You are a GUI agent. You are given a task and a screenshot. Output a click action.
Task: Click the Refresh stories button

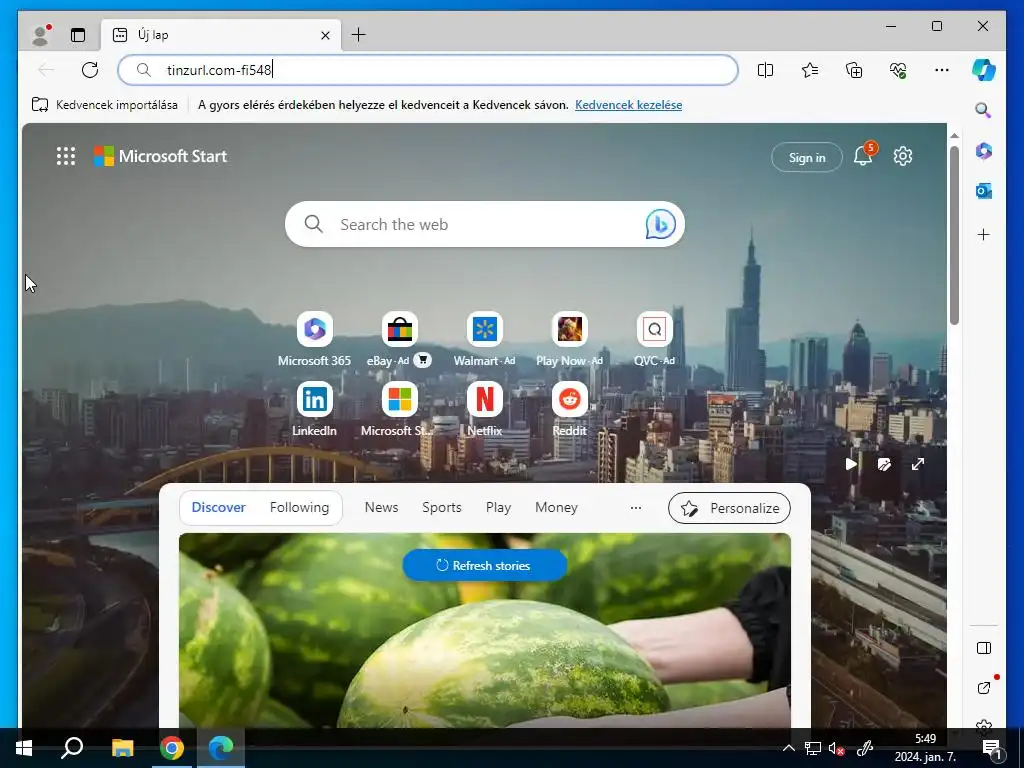[x=485, y=566]
